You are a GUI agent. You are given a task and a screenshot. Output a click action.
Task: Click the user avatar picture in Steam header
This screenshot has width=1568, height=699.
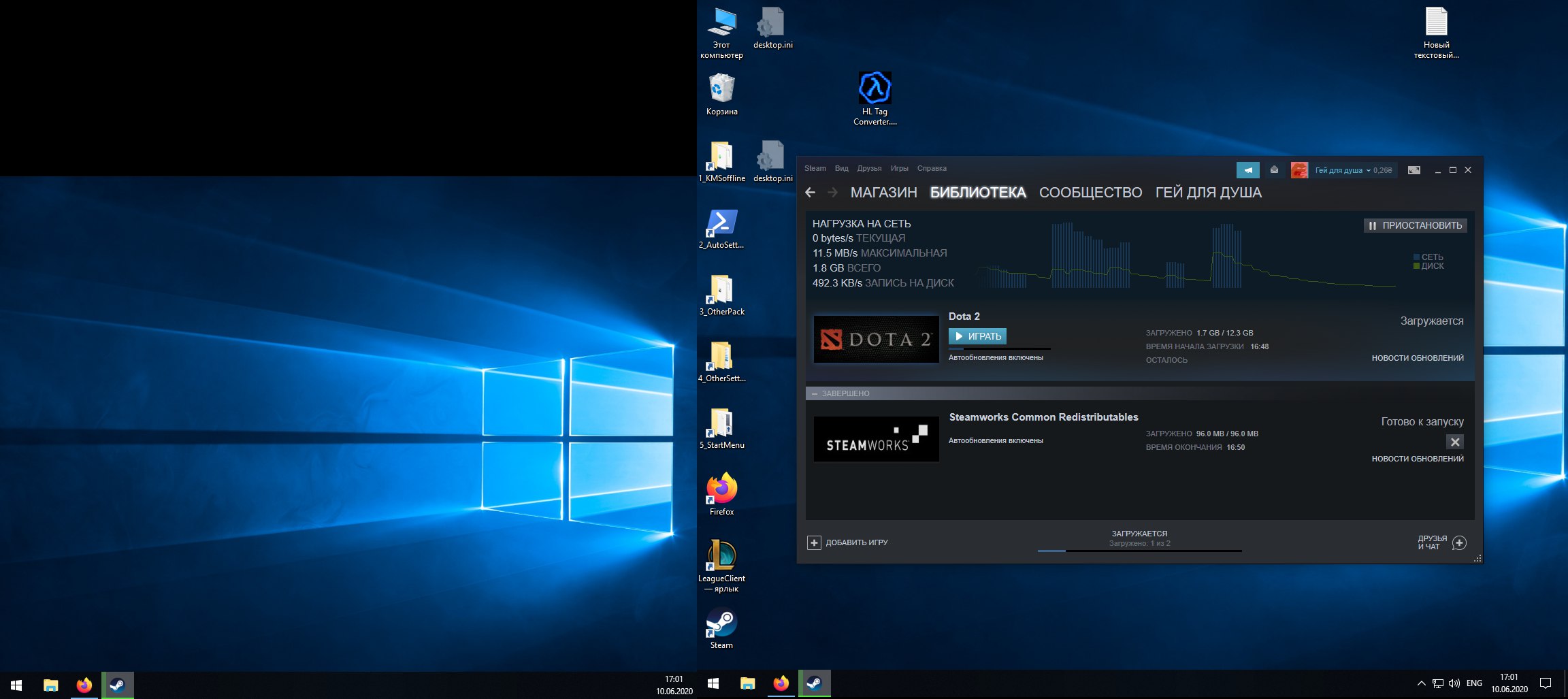click(x=1299, y=170)
